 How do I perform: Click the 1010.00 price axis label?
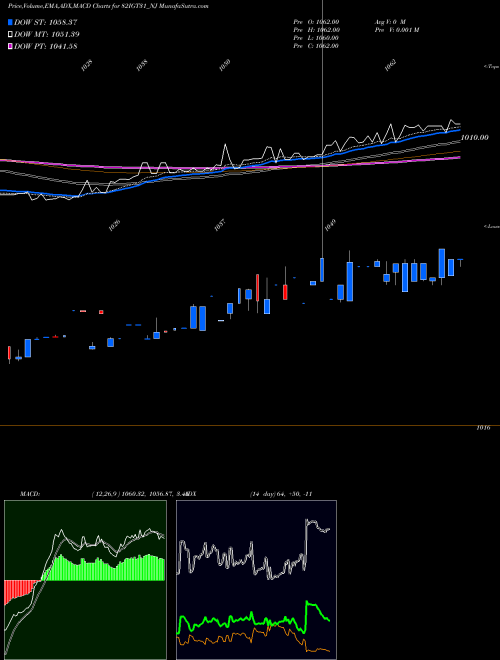tap(475, 137)
